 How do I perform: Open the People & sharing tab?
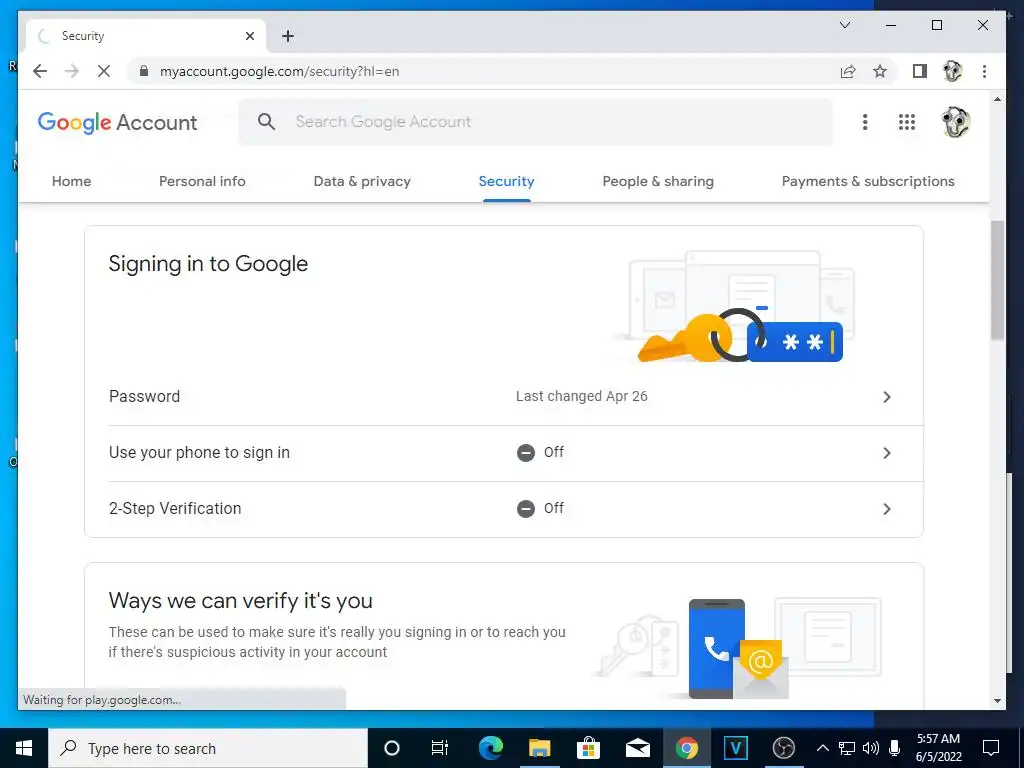point(658,182)
